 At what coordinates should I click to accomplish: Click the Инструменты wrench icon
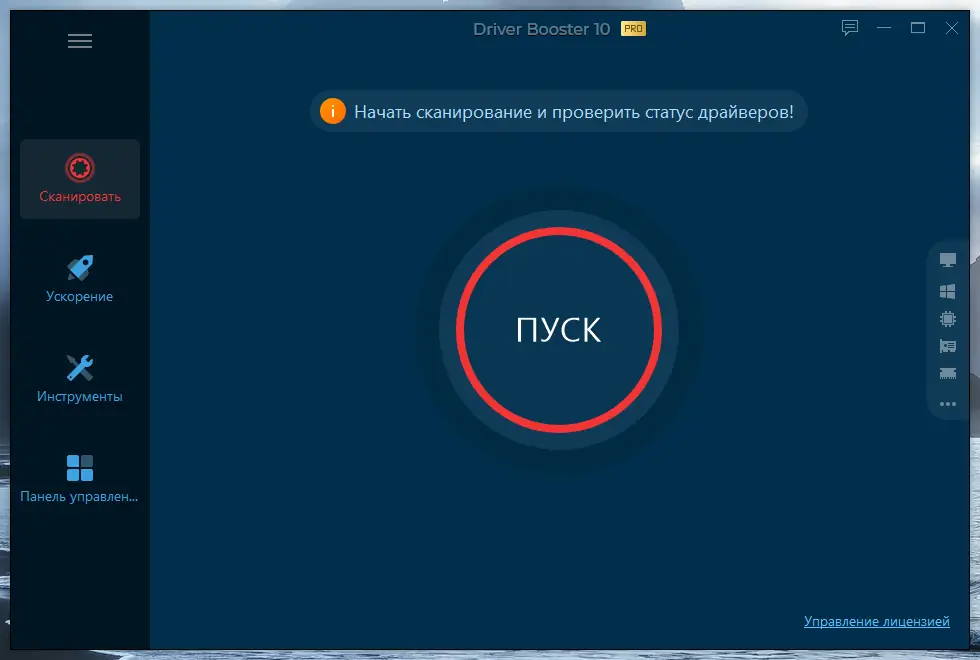coord(80,365)
